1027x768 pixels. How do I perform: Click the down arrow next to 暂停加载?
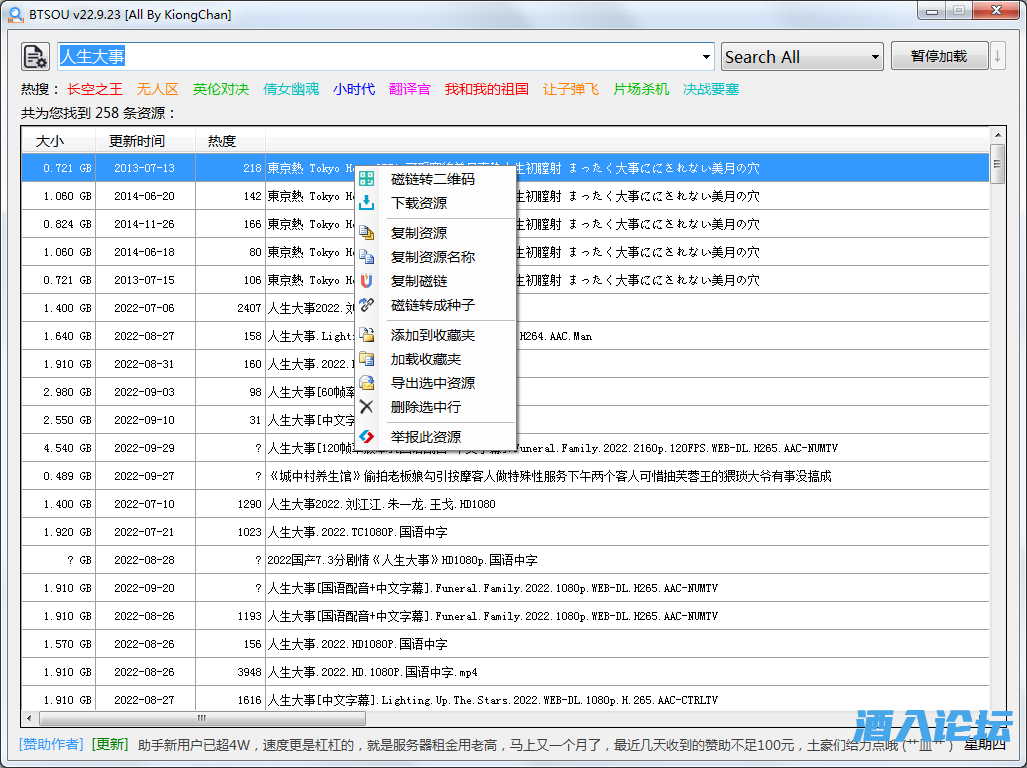click(x=997, y=56)
